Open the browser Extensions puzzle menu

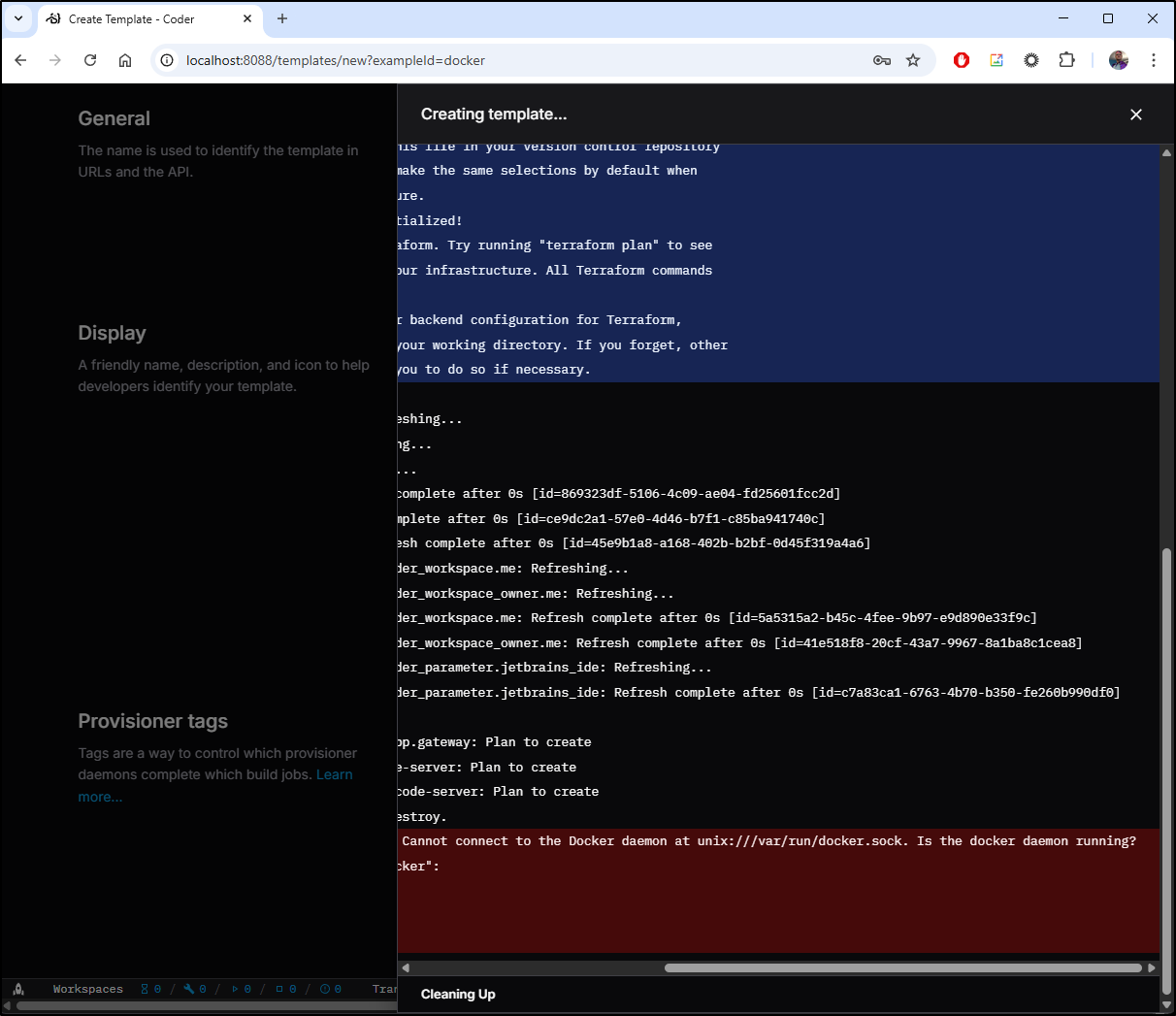pyautogui.click(x=1066, y=60)
